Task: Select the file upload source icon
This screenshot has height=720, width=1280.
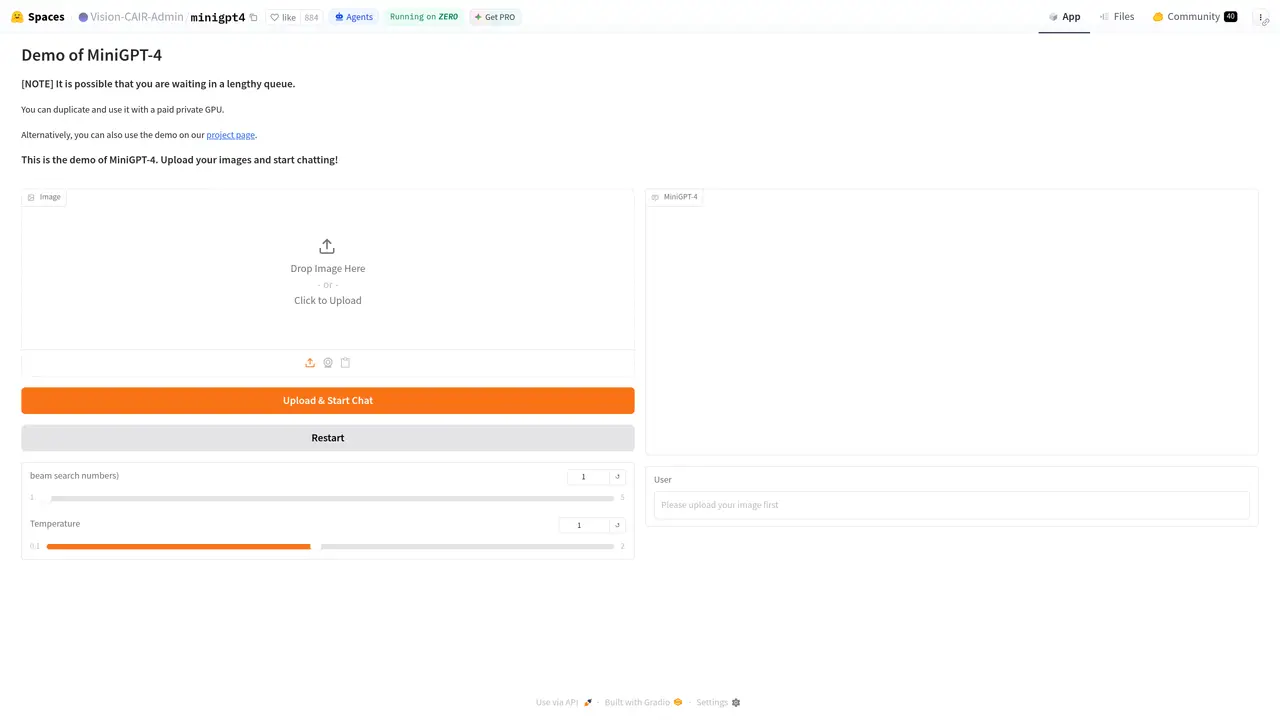Action: click(310, 363)
